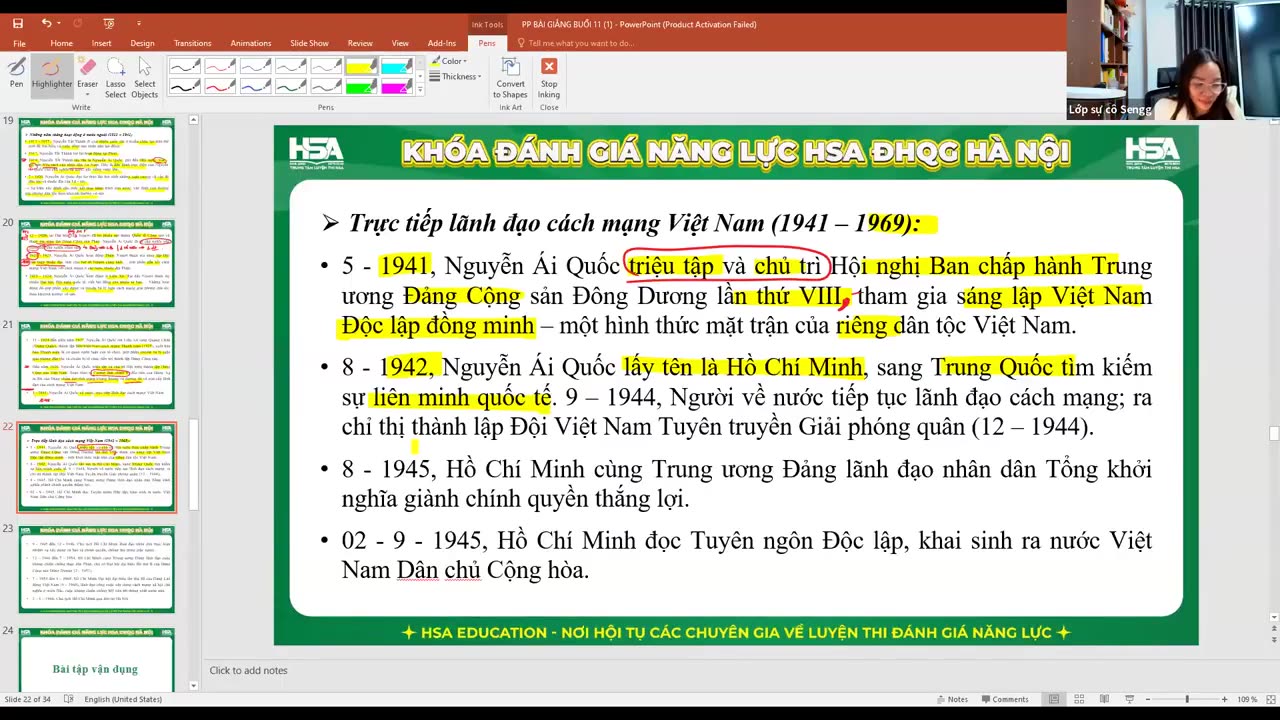Screen dimensions: 1280x720
Task: Open the Design tab
Action: [142, 43]
